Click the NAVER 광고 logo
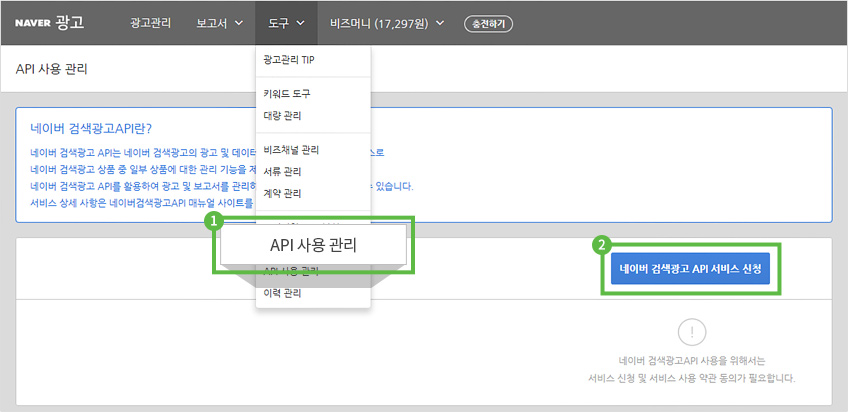 pos(49,23)
